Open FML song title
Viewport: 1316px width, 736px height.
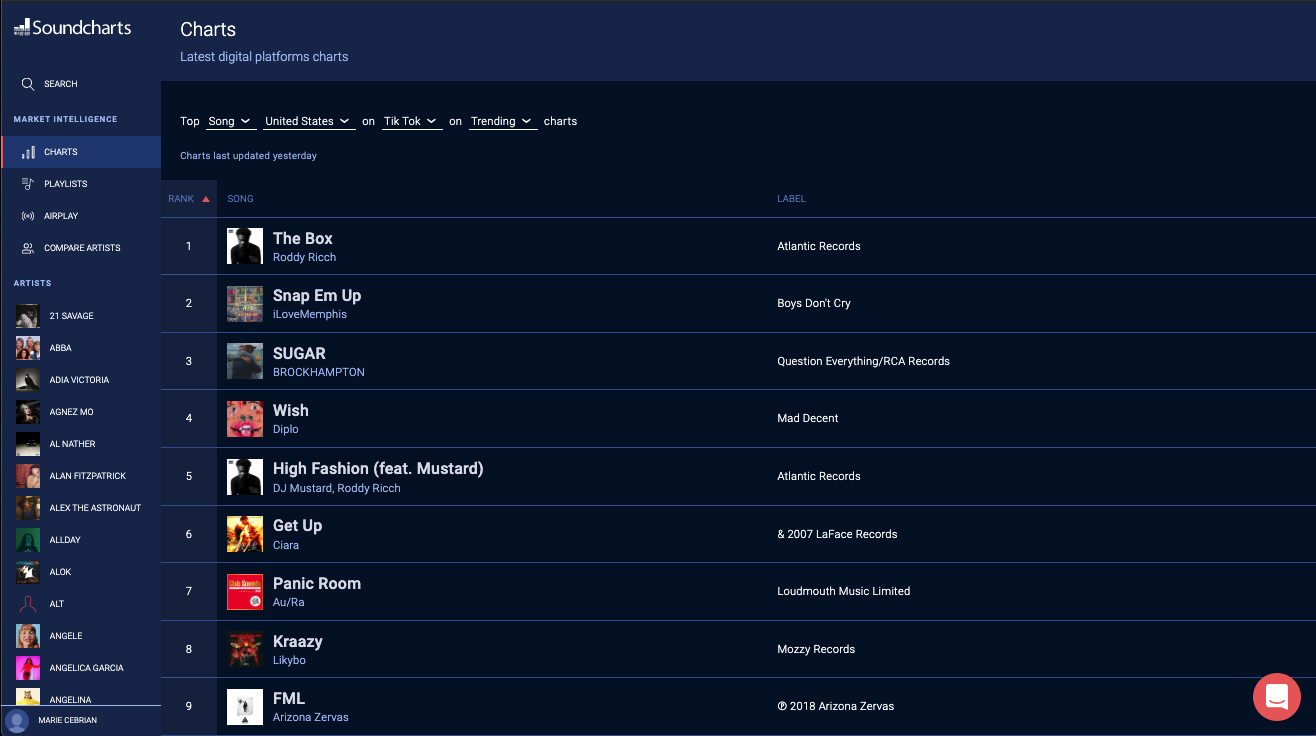(x=289, y=698)
